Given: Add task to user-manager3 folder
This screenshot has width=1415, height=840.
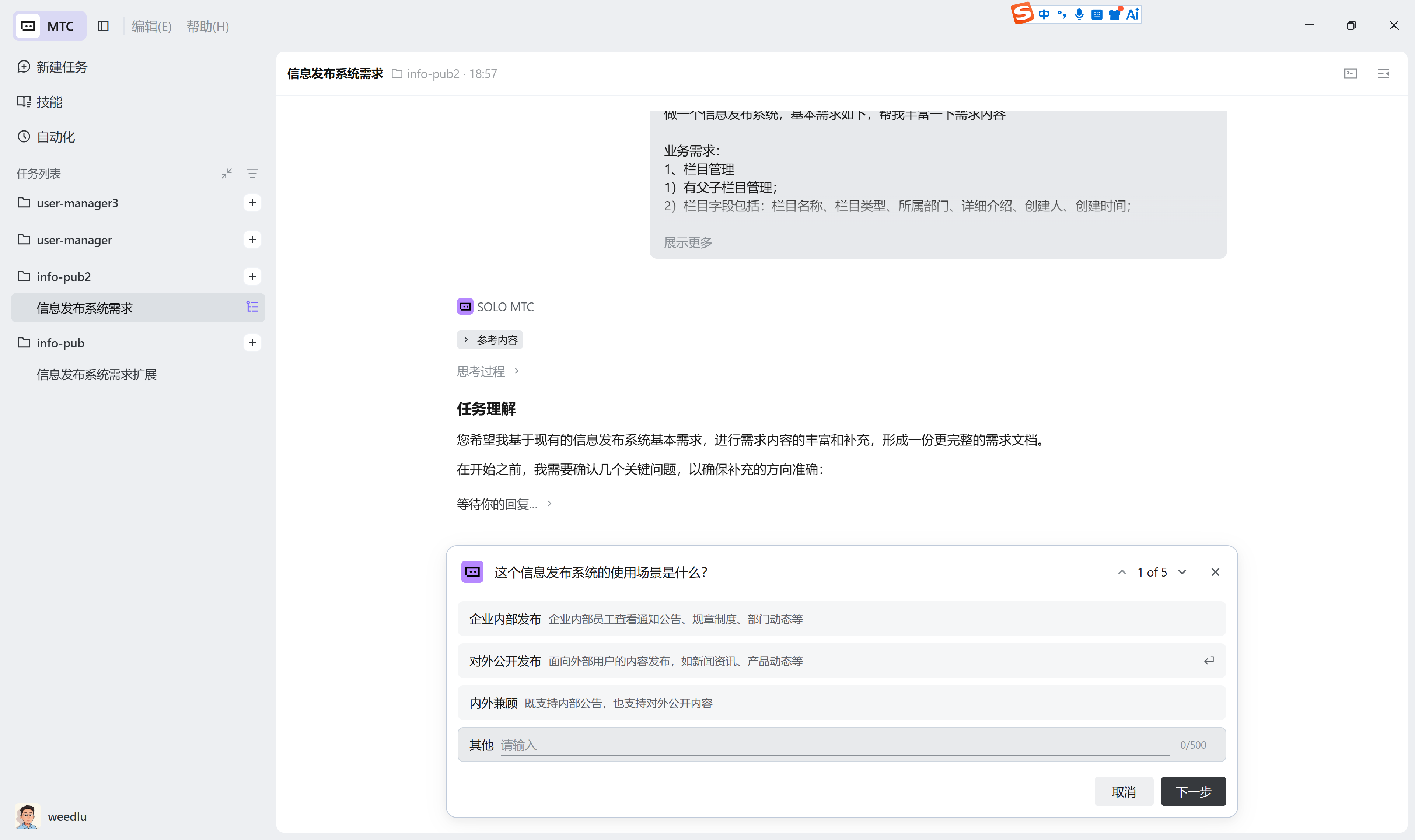Looking at the screenshot, I should click(x=252, y=203).
